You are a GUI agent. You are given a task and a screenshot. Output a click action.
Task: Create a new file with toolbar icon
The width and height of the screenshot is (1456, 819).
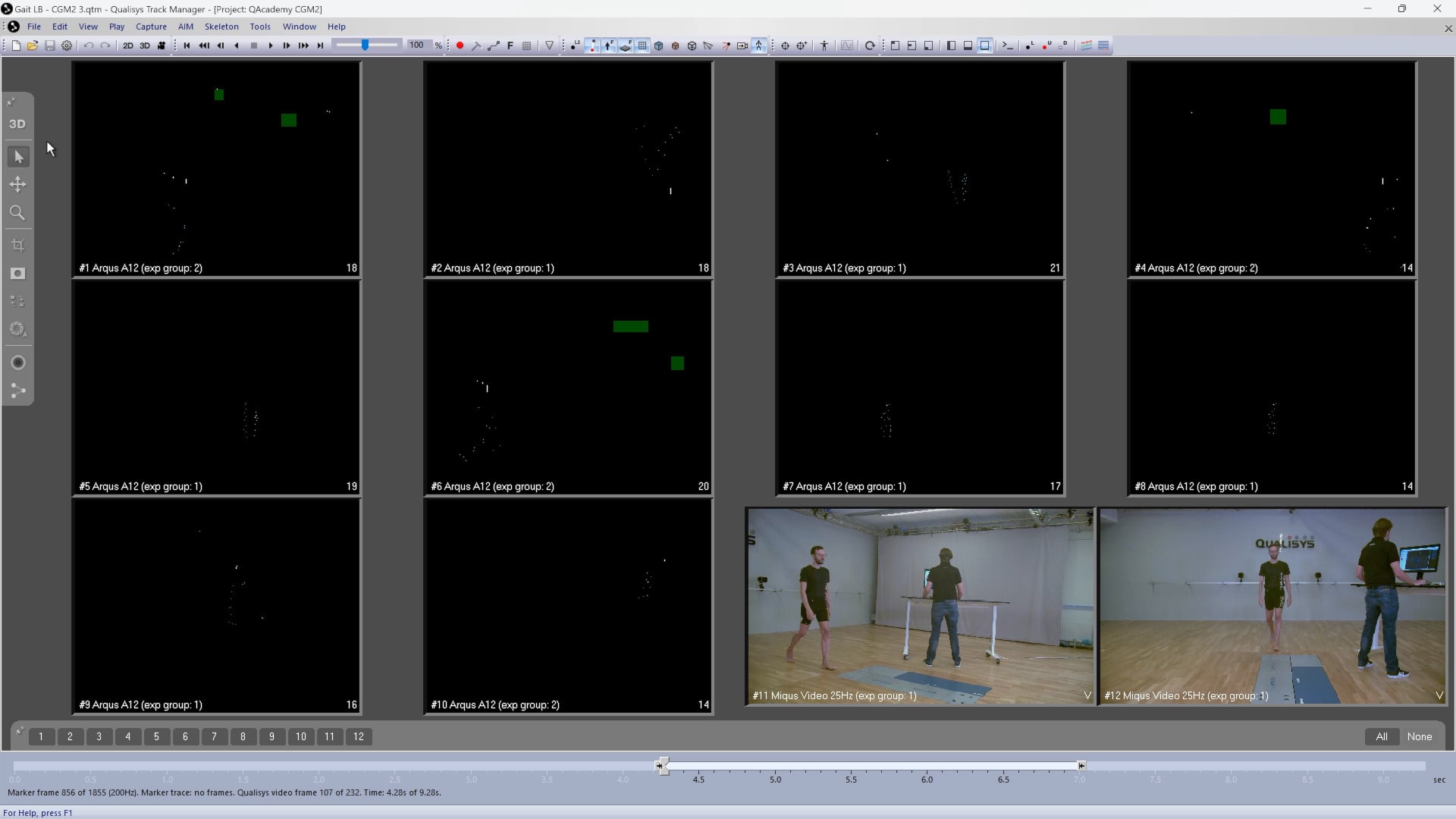click(16, 45)
